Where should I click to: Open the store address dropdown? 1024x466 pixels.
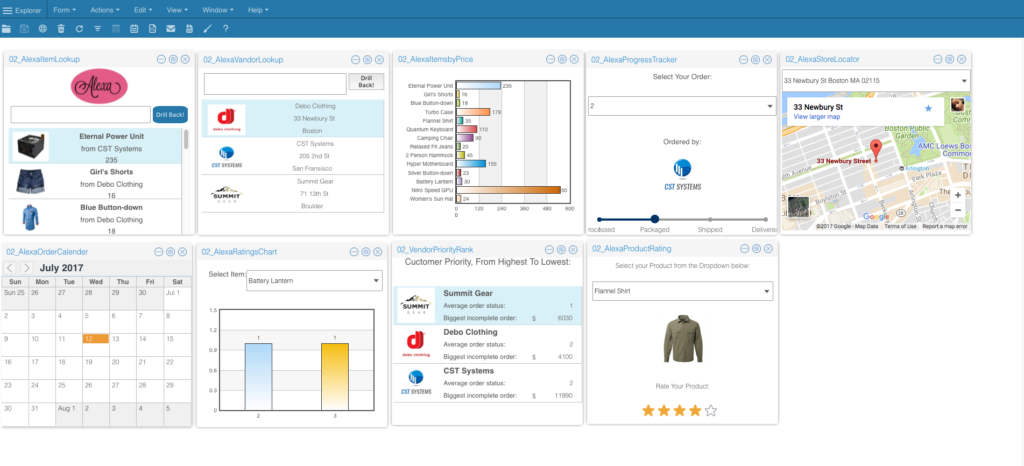pos(876,81)
